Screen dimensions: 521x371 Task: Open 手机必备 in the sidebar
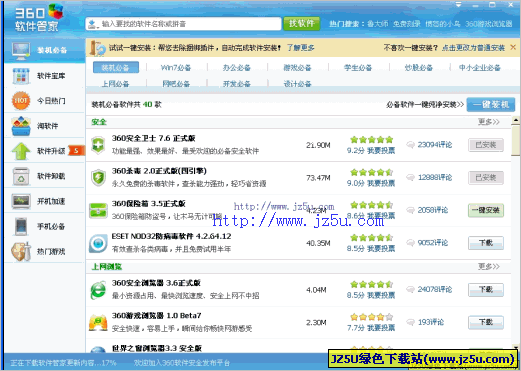(44, 226)
